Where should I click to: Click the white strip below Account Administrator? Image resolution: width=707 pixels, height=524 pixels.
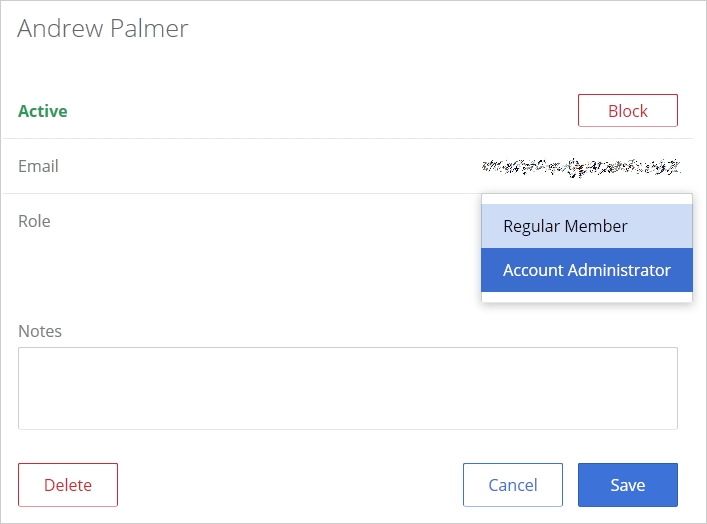pyautogui.click(x=586, y=297)
